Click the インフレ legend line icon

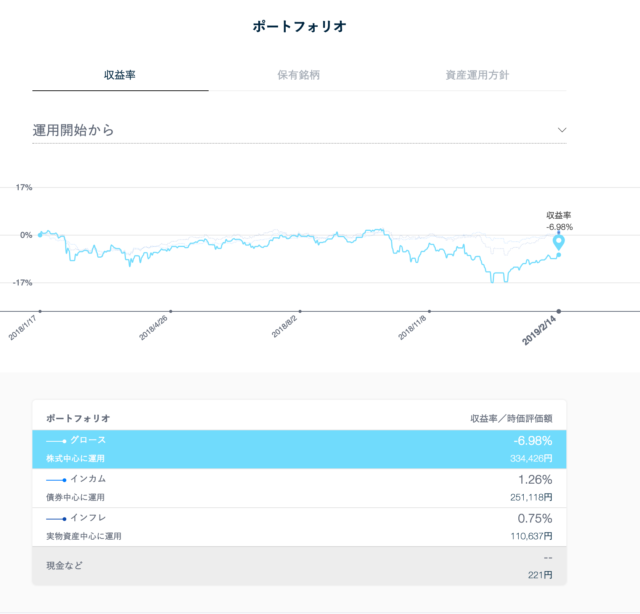[54, 518]
